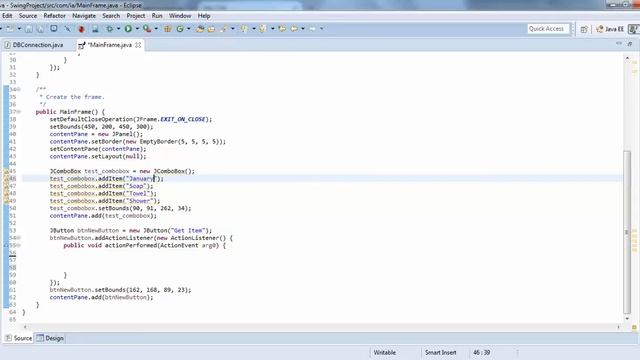Screen dimensions: 640x360
Task: Click the New Java Package icon
Action: 167,29
